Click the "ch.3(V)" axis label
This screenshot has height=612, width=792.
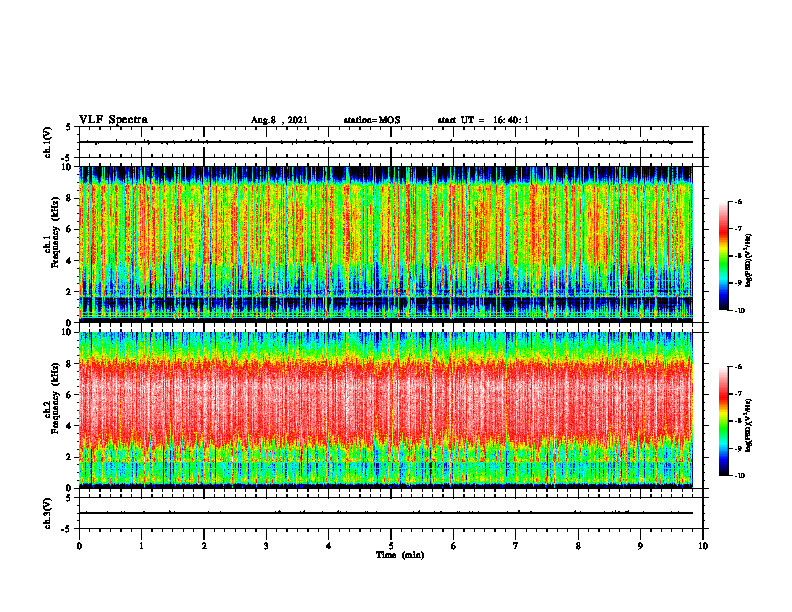48,513
